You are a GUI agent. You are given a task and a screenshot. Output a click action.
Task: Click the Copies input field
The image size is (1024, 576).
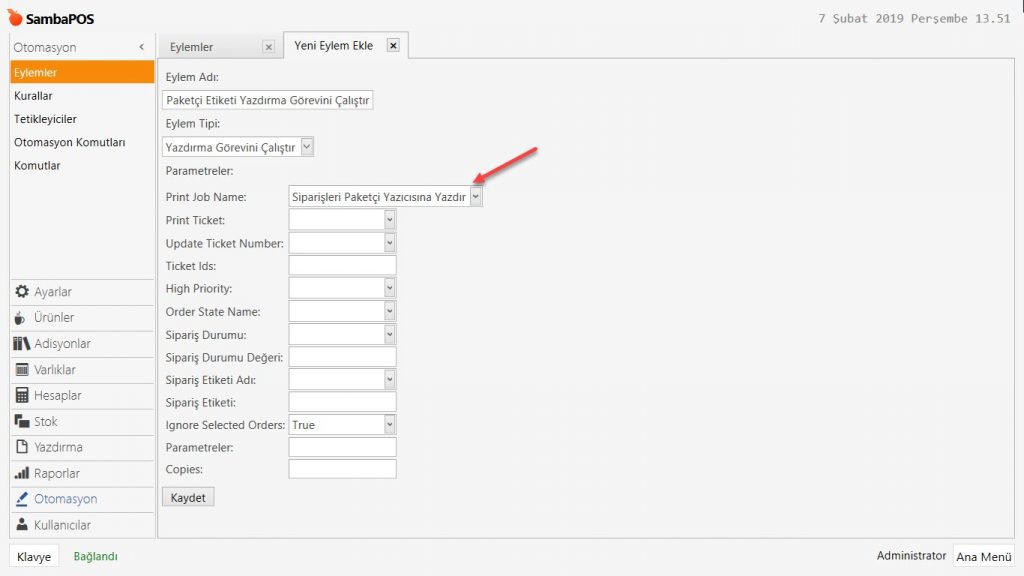pyautogui.click(x=342, y=469)
